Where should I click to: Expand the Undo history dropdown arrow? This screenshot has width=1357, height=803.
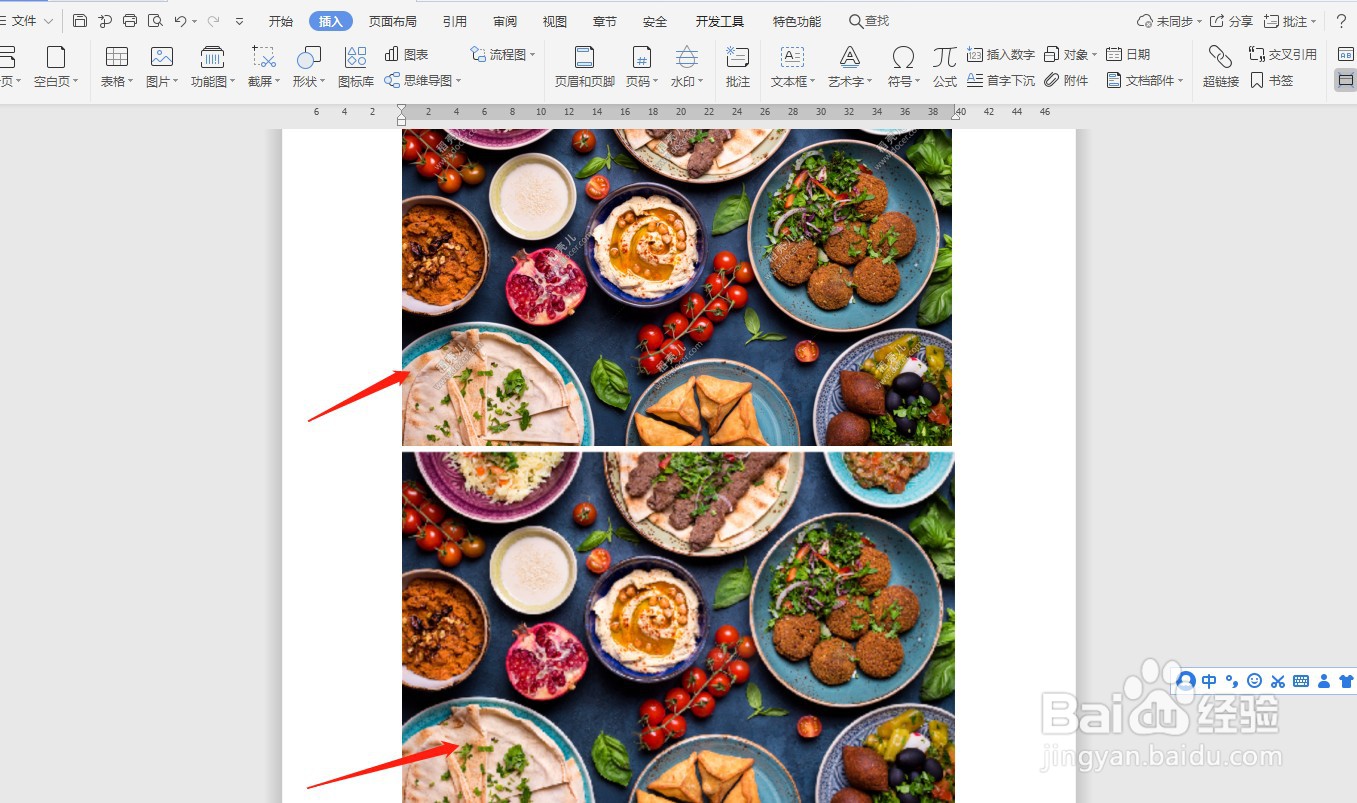pyautogui.click(x=195, y=21)
